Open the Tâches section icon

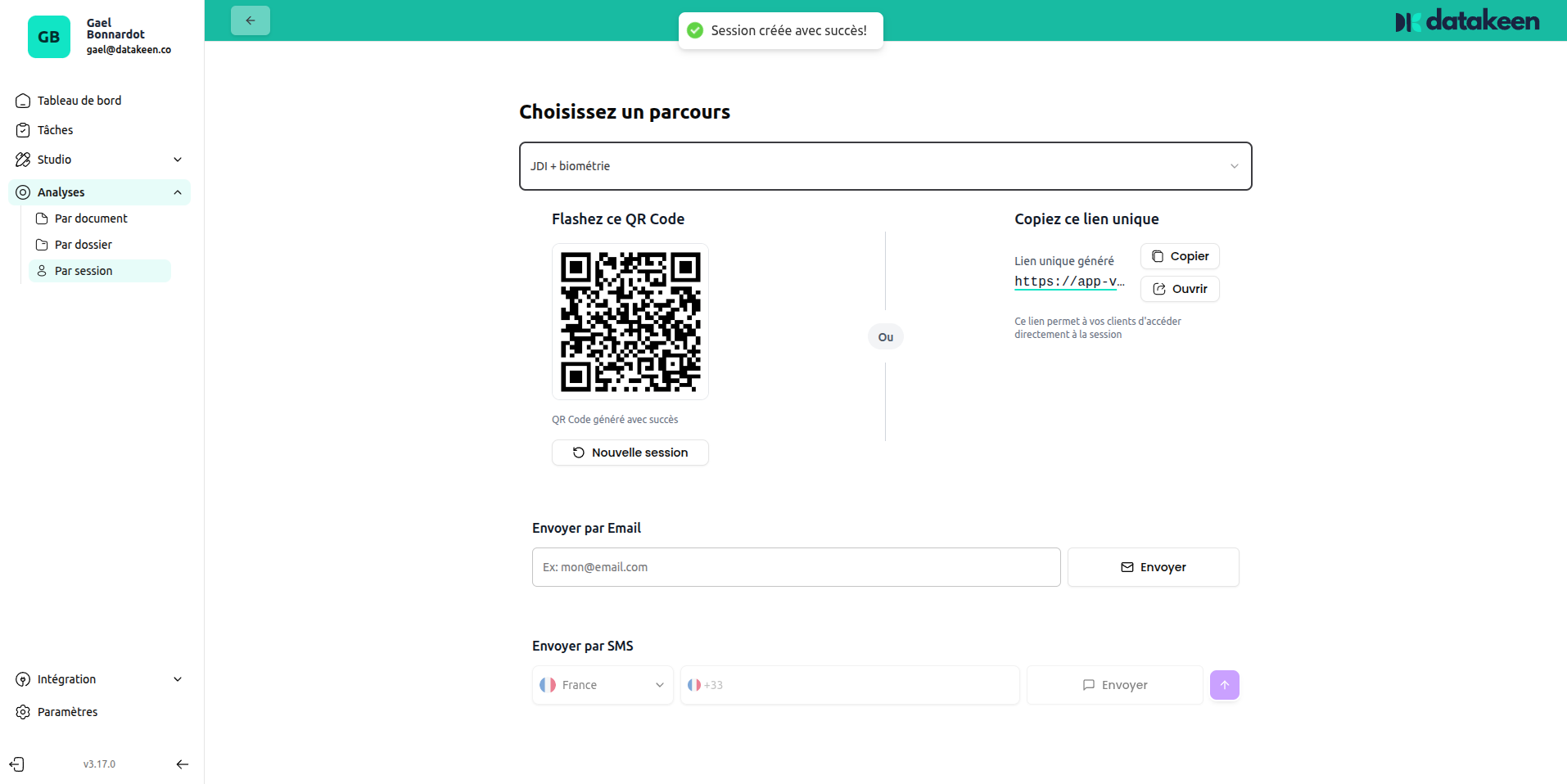click(22, 129)
